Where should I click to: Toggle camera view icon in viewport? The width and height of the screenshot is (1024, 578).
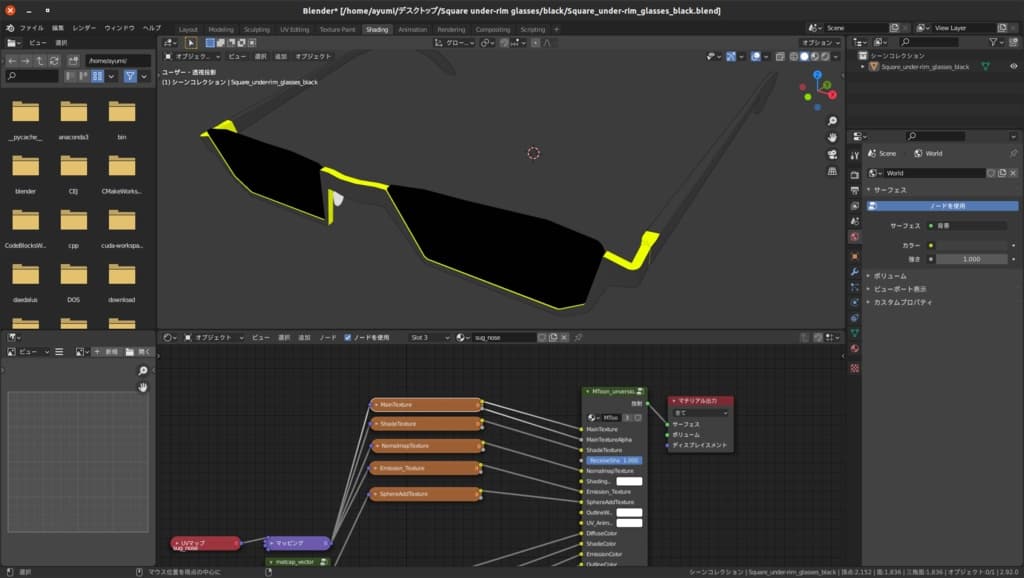click(832, 154)
